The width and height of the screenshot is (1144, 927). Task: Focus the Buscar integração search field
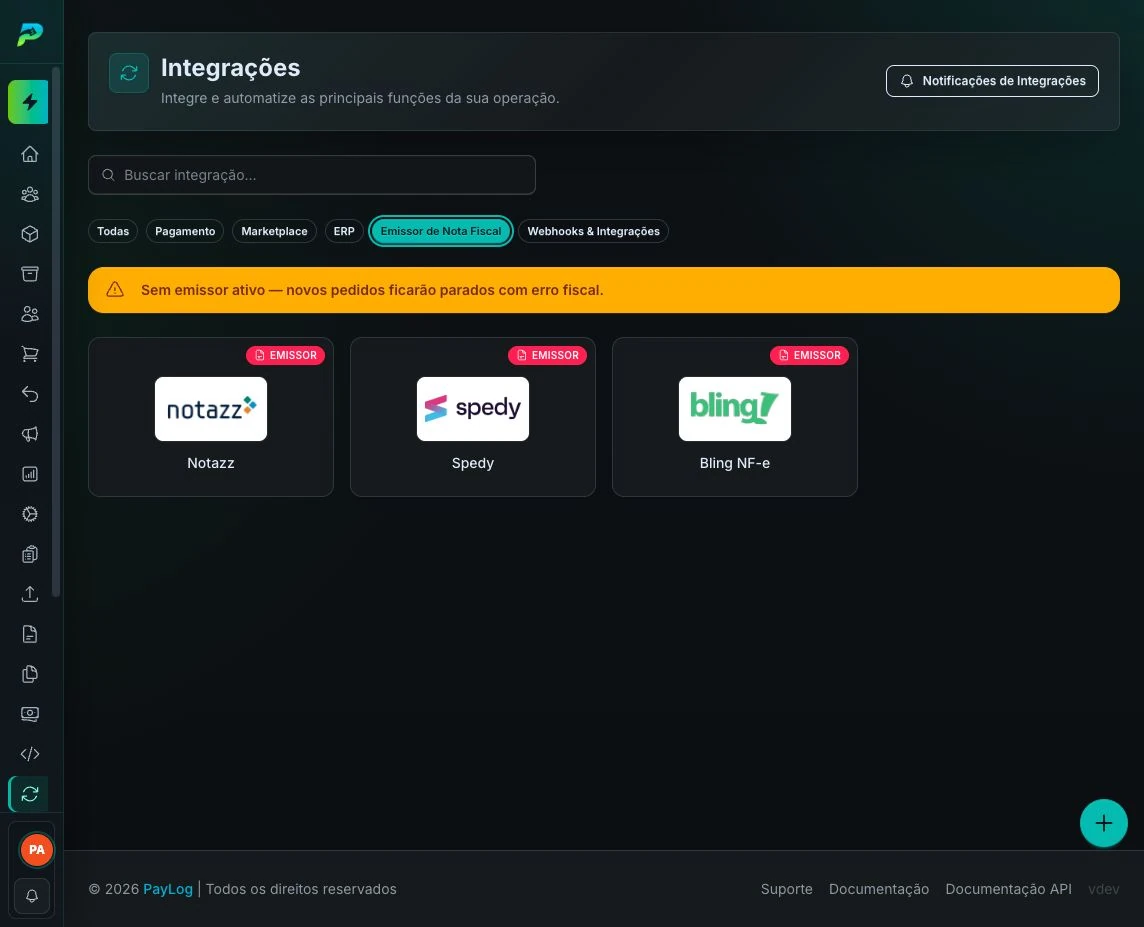312,175
